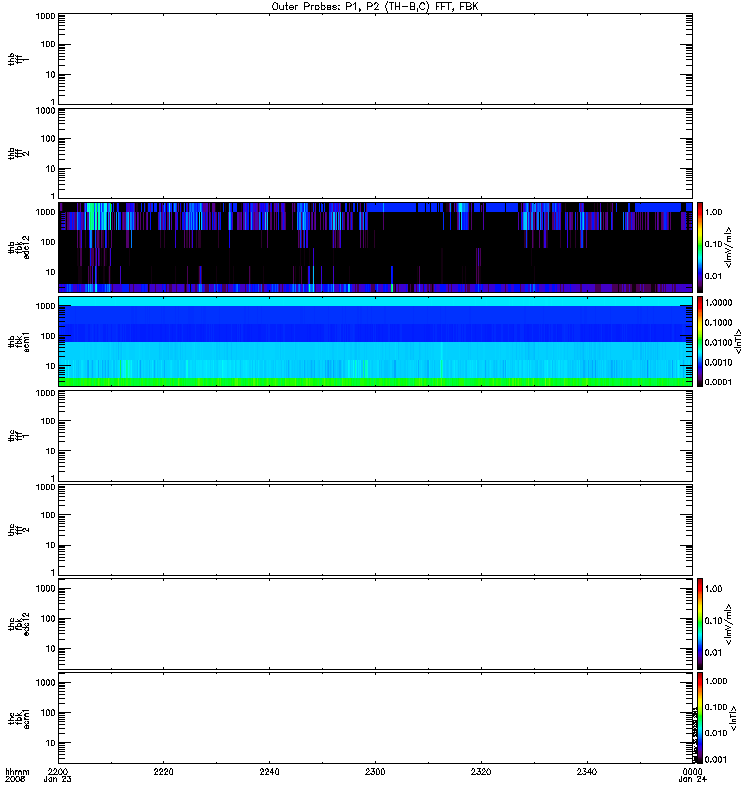Viewport: 750px width, 800px height.
Task: Click the thc scm1 nT color bar
Action: (700, 718)
